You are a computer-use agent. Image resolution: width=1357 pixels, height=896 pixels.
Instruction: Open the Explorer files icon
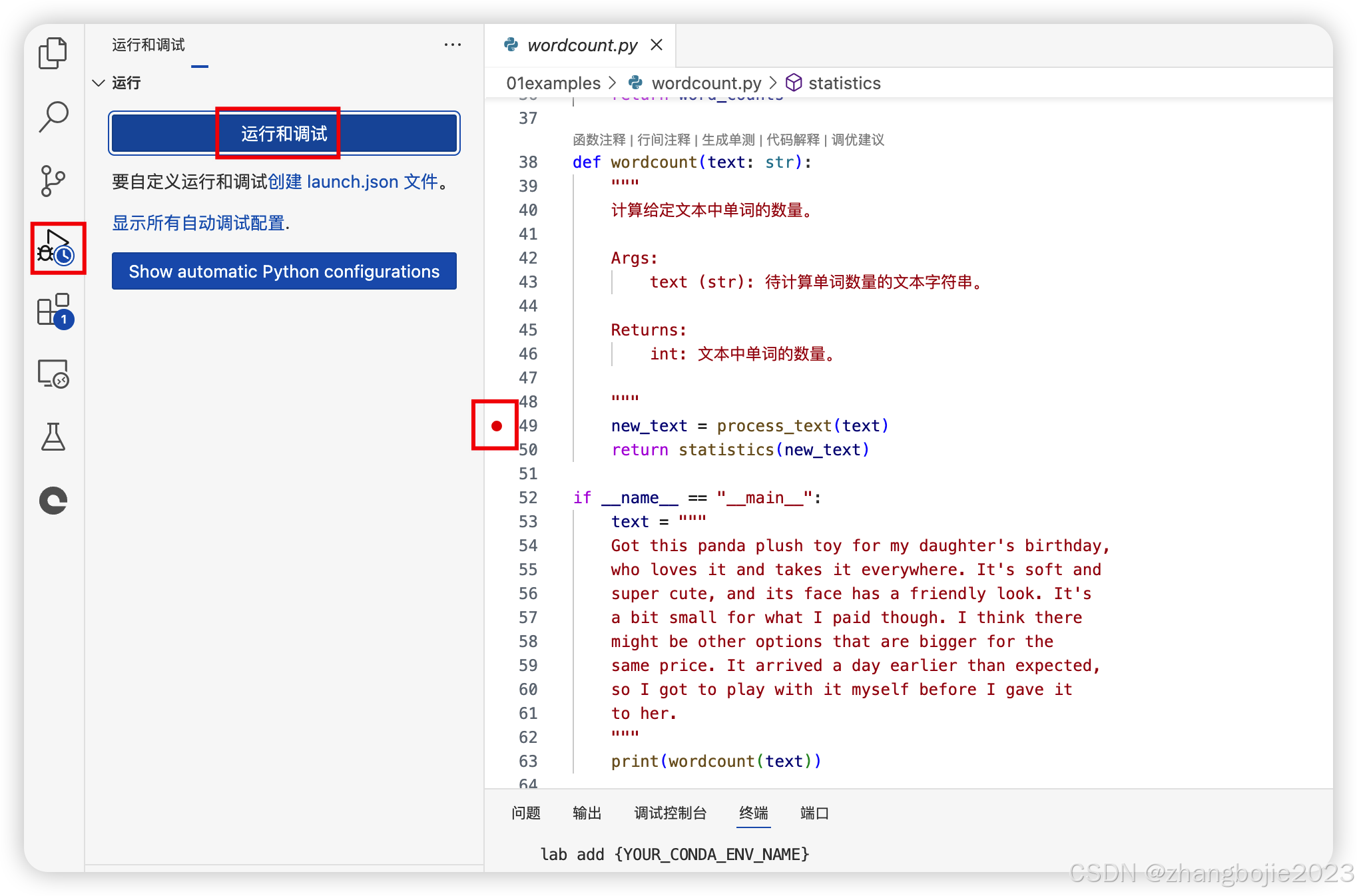pos(53,53)
